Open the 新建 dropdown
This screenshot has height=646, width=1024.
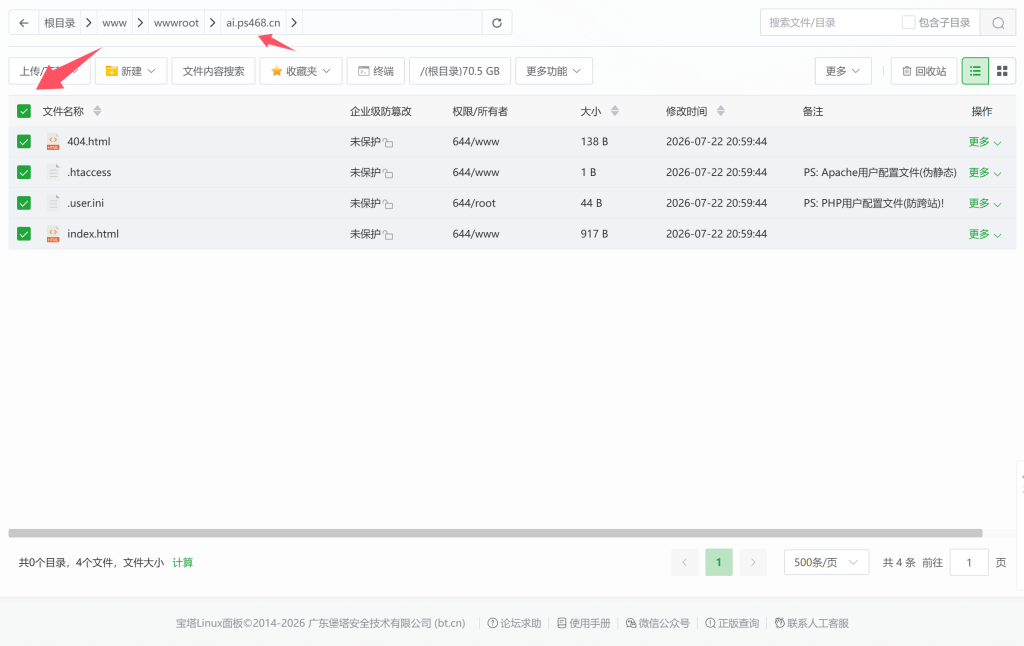pyautogui.click(x=131, y=71)
